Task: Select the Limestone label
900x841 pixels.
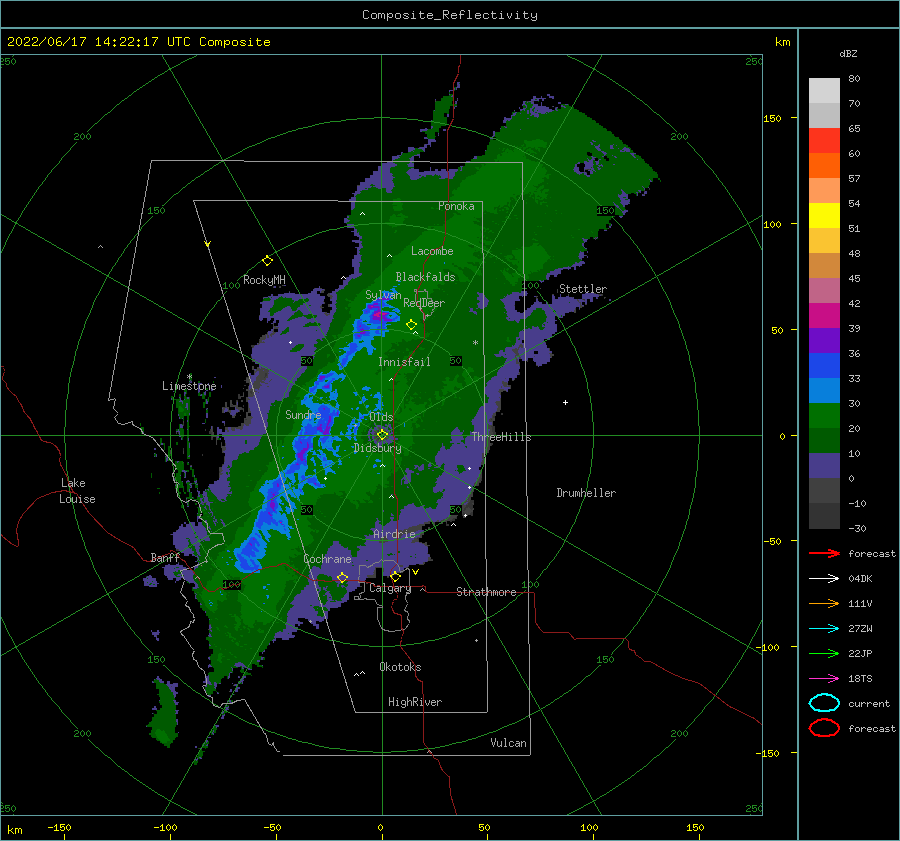Action: (189, 386)
